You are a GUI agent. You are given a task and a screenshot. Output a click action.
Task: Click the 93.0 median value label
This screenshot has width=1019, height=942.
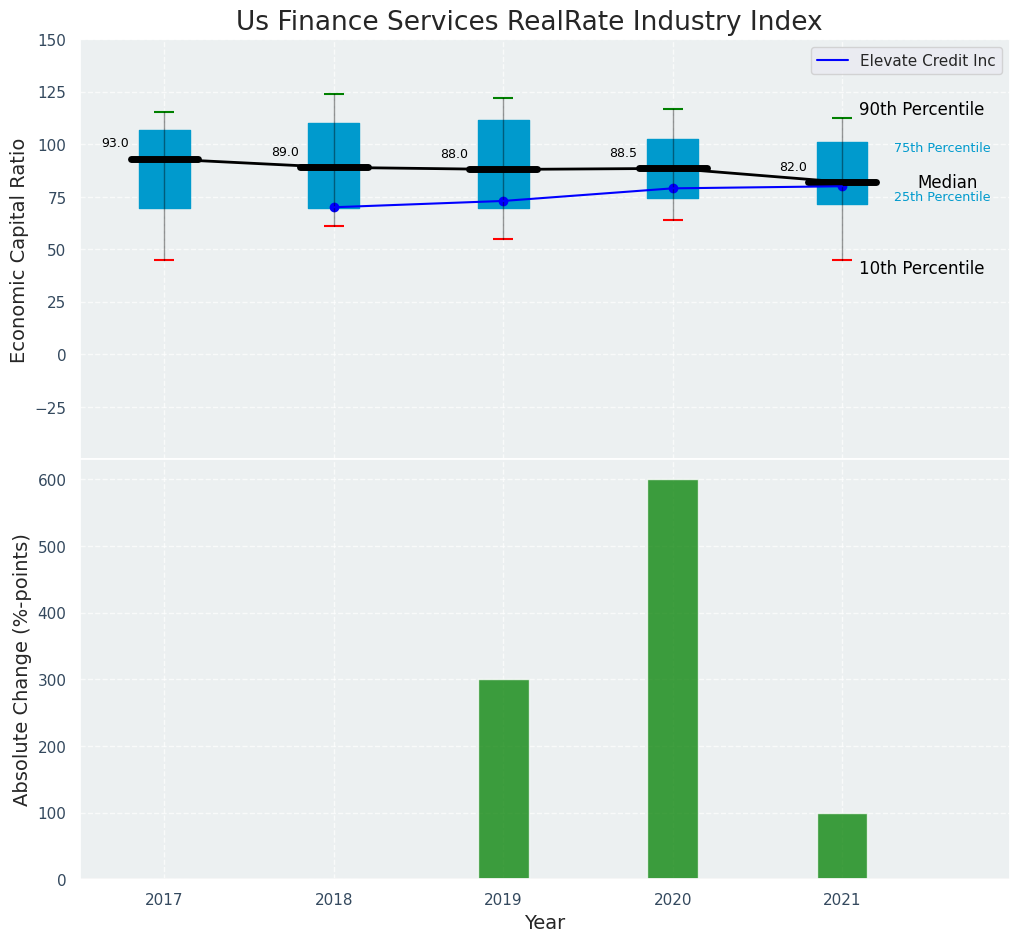[115, 143]
